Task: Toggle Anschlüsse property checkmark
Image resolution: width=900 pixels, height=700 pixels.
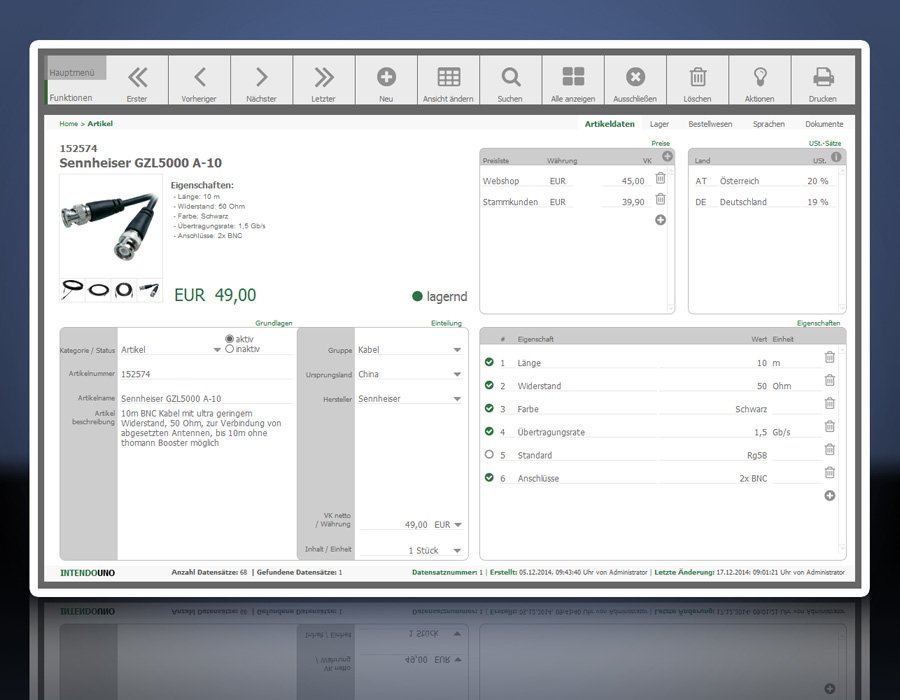Action: coord(489,477)
